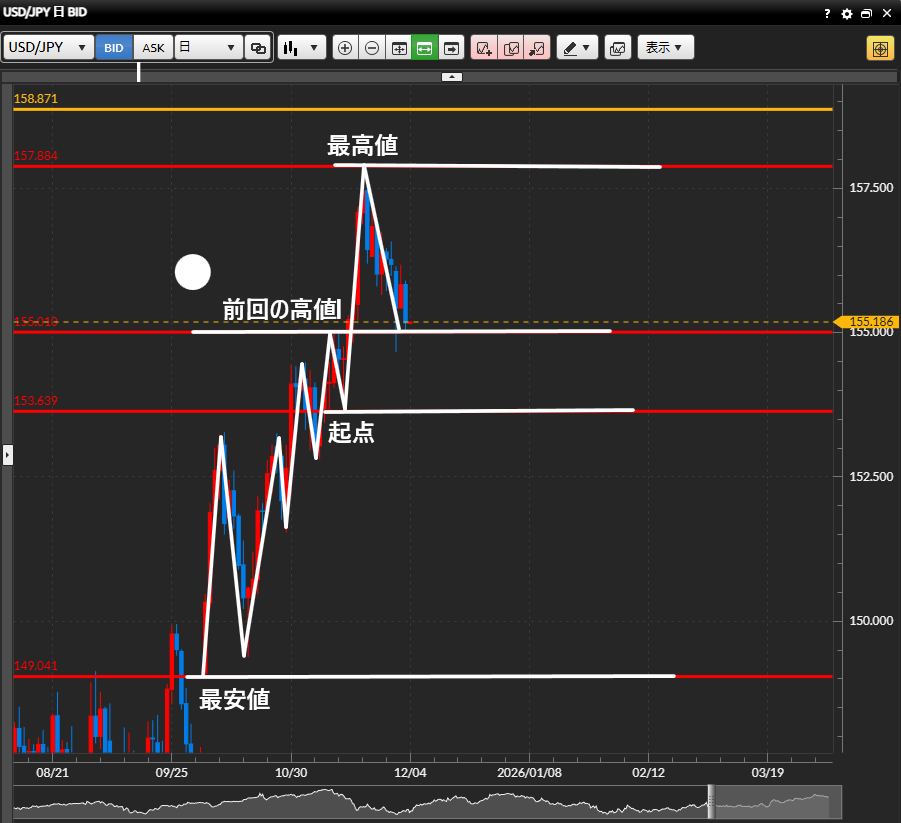
Task: Open the drawing pen tool menu
Action: point(576,48)
